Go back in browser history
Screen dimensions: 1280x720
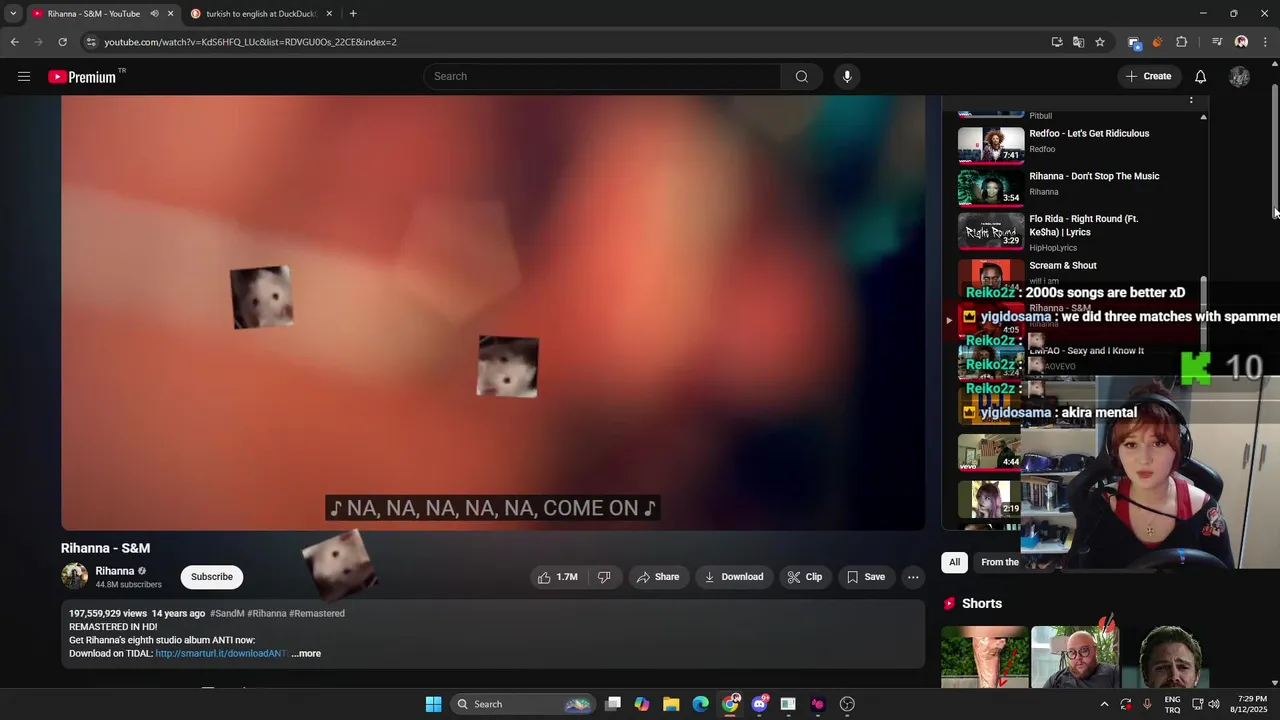(x=14, y=42)
